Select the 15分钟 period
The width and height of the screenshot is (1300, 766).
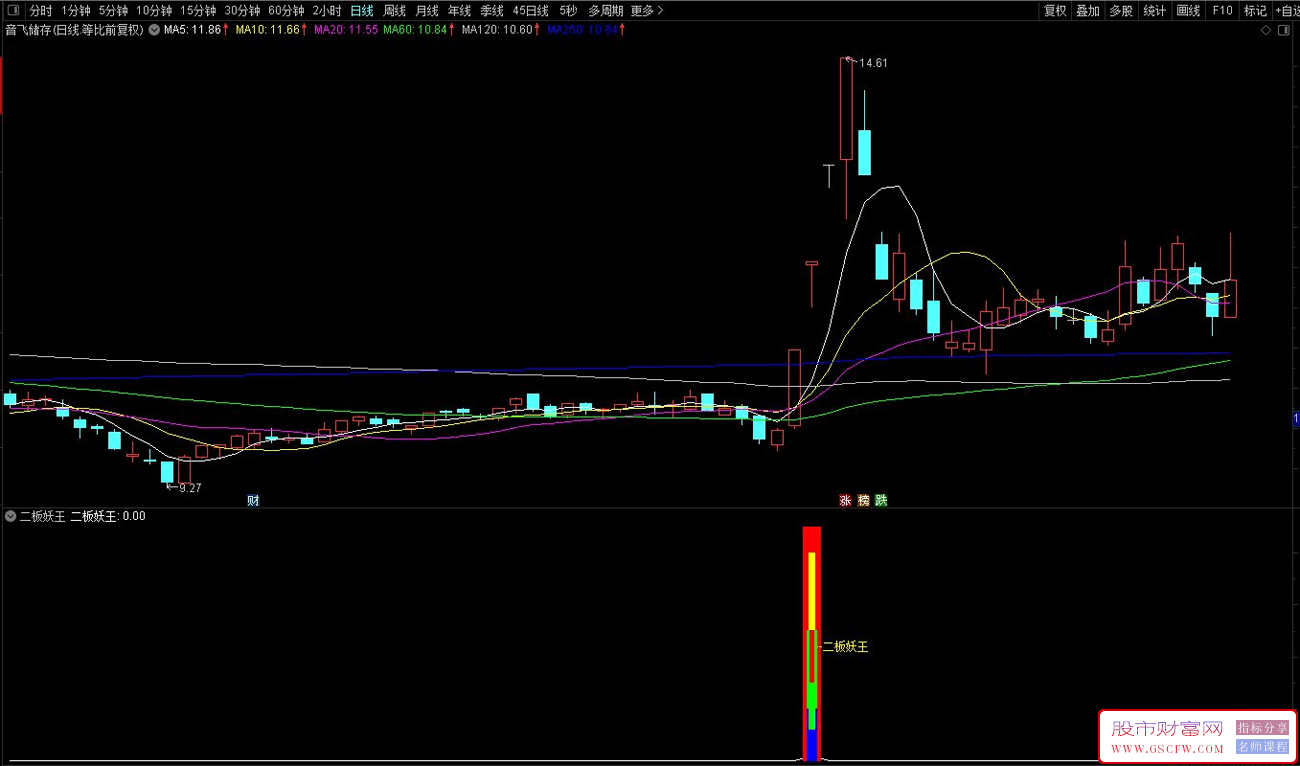point(198,10)
